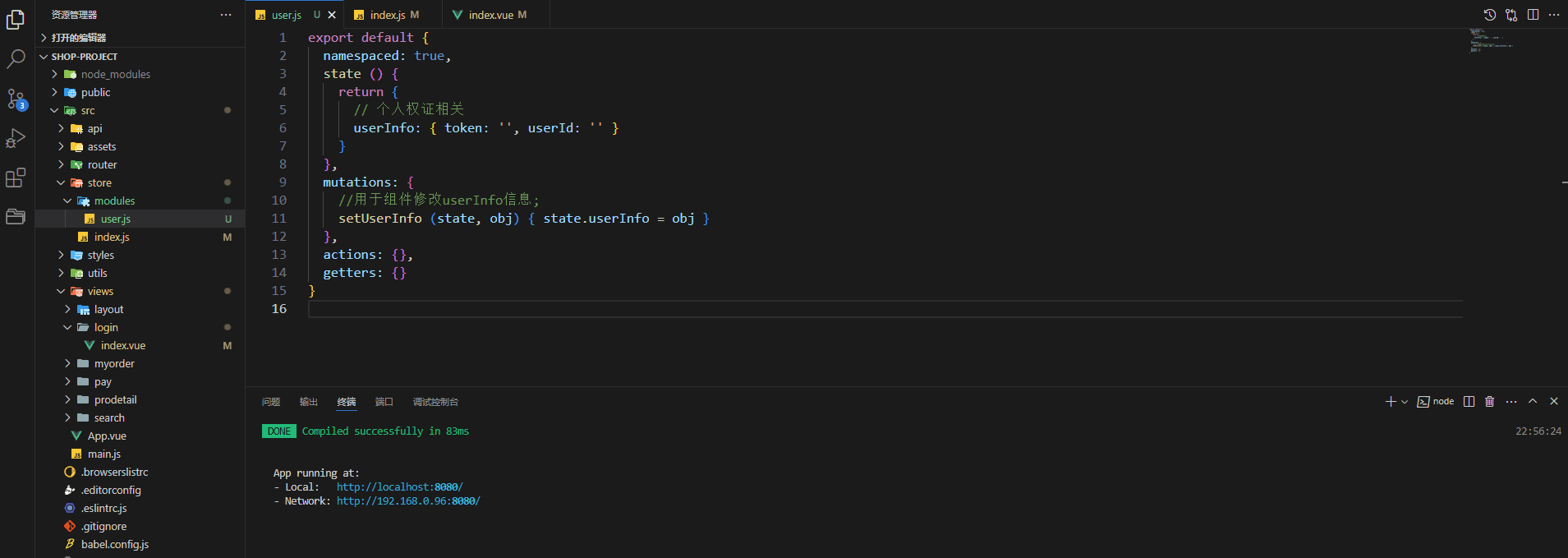This screenshot has width=1568, height=558.
Task: Collapse the src folder
Action: click(140, 110)
